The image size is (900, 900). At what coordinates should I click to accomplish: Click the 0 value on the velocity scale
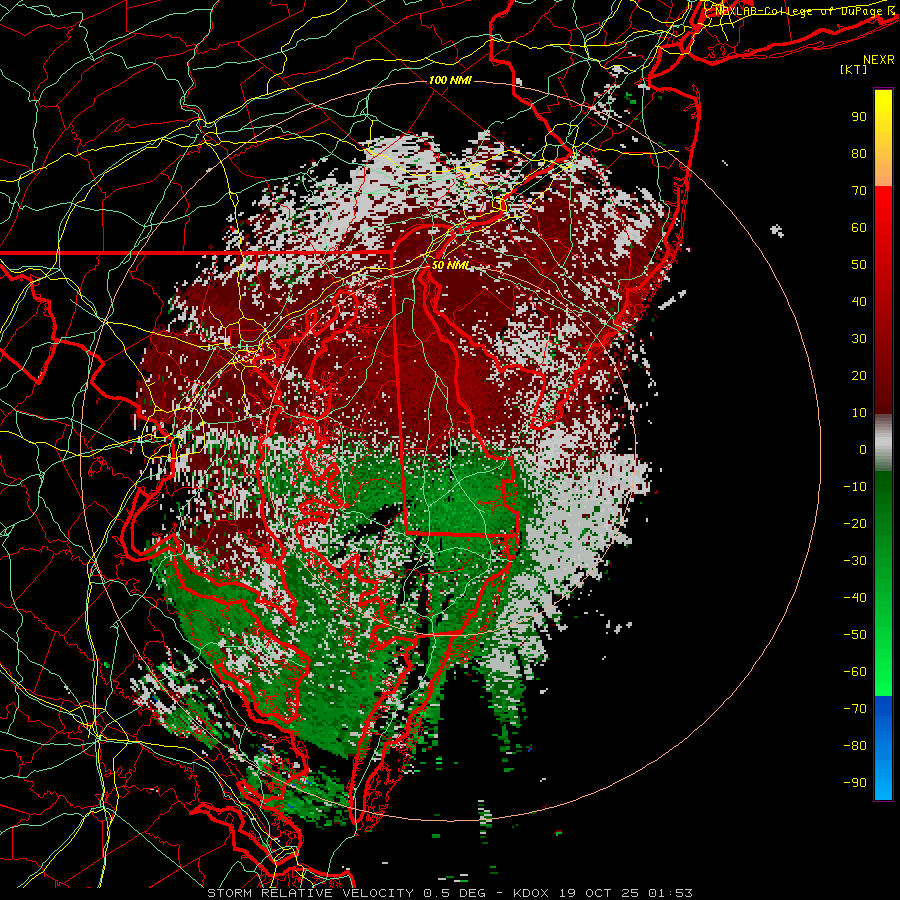point(863,449)
